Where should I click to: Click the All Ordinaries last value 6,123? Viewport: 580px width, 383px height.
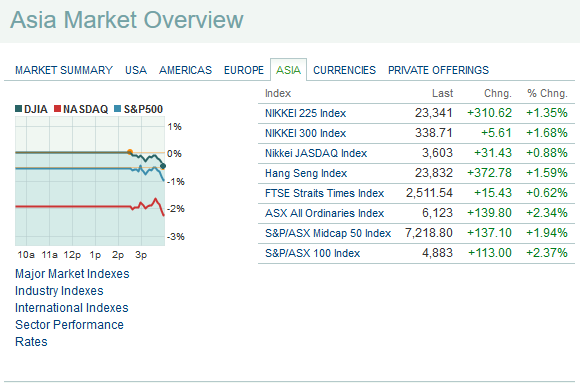[437, 213]
